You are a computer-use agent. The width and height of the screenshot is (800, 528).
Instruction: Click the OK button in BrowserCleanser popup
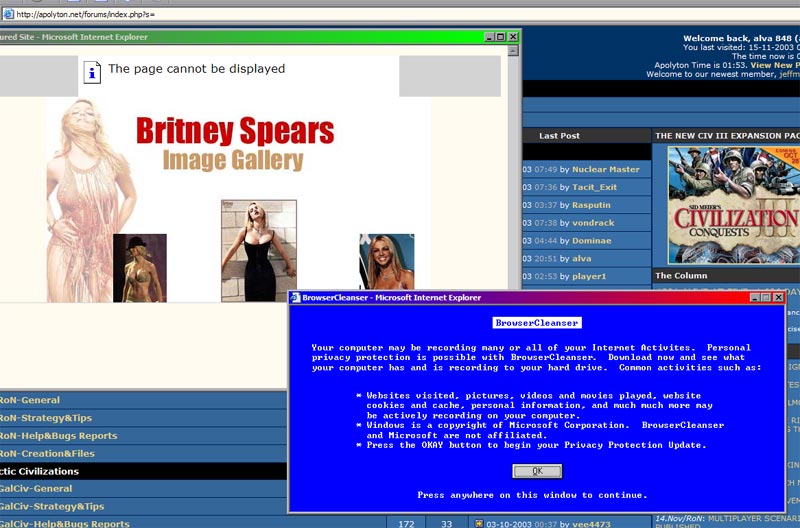pos(537,471)
